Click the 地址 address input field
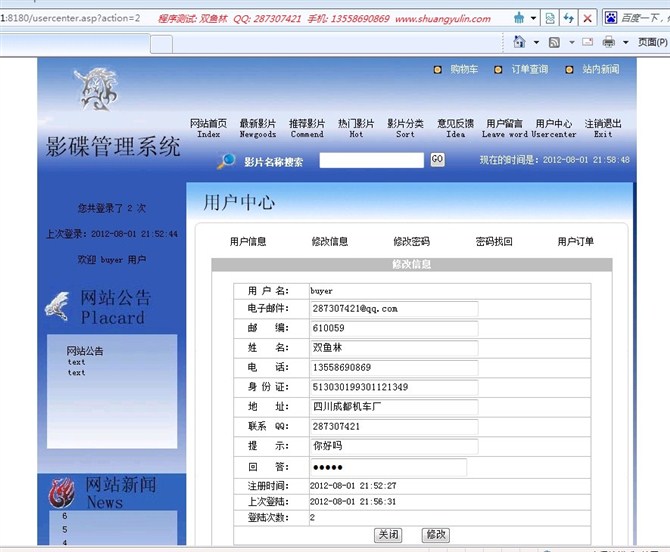The width and height of the screenshot is (670, 552). (394, 407)
